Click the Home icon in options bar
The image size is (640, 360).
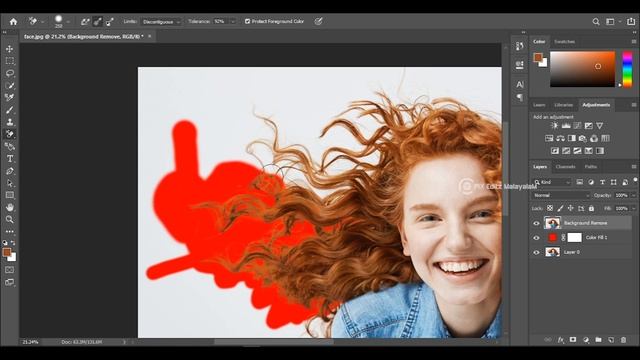click(x=13, y=22)
